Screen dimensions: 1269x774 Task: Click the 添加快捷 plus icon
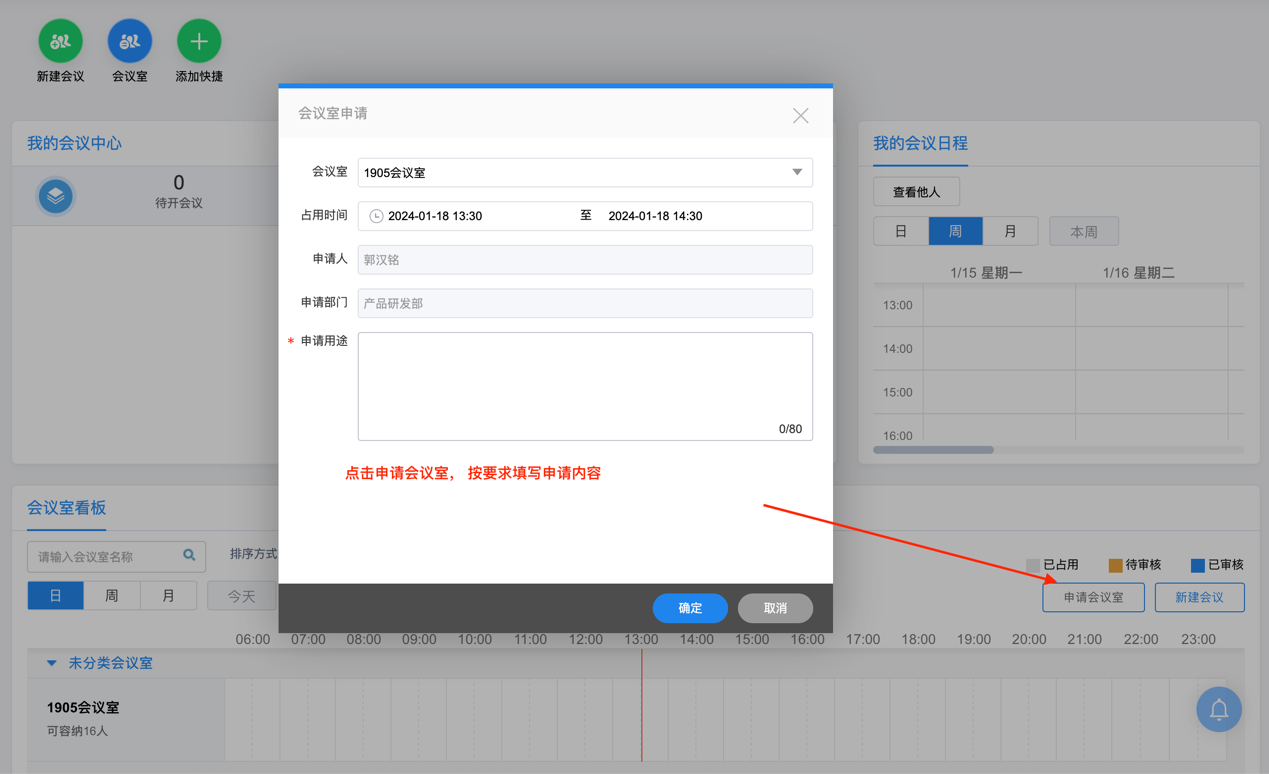pyautogui.click(x=199, y=42)
